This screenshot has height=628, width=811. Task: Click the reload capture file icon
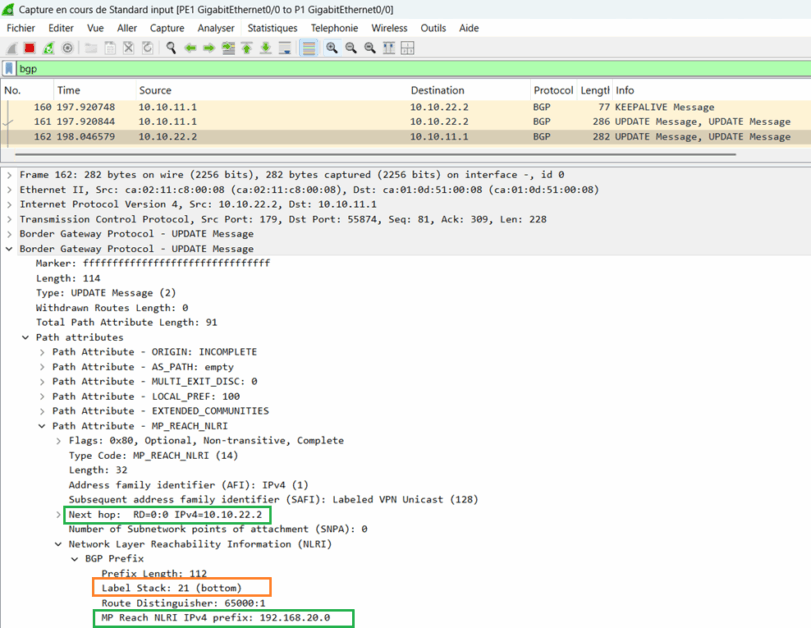tap(147, 48)
